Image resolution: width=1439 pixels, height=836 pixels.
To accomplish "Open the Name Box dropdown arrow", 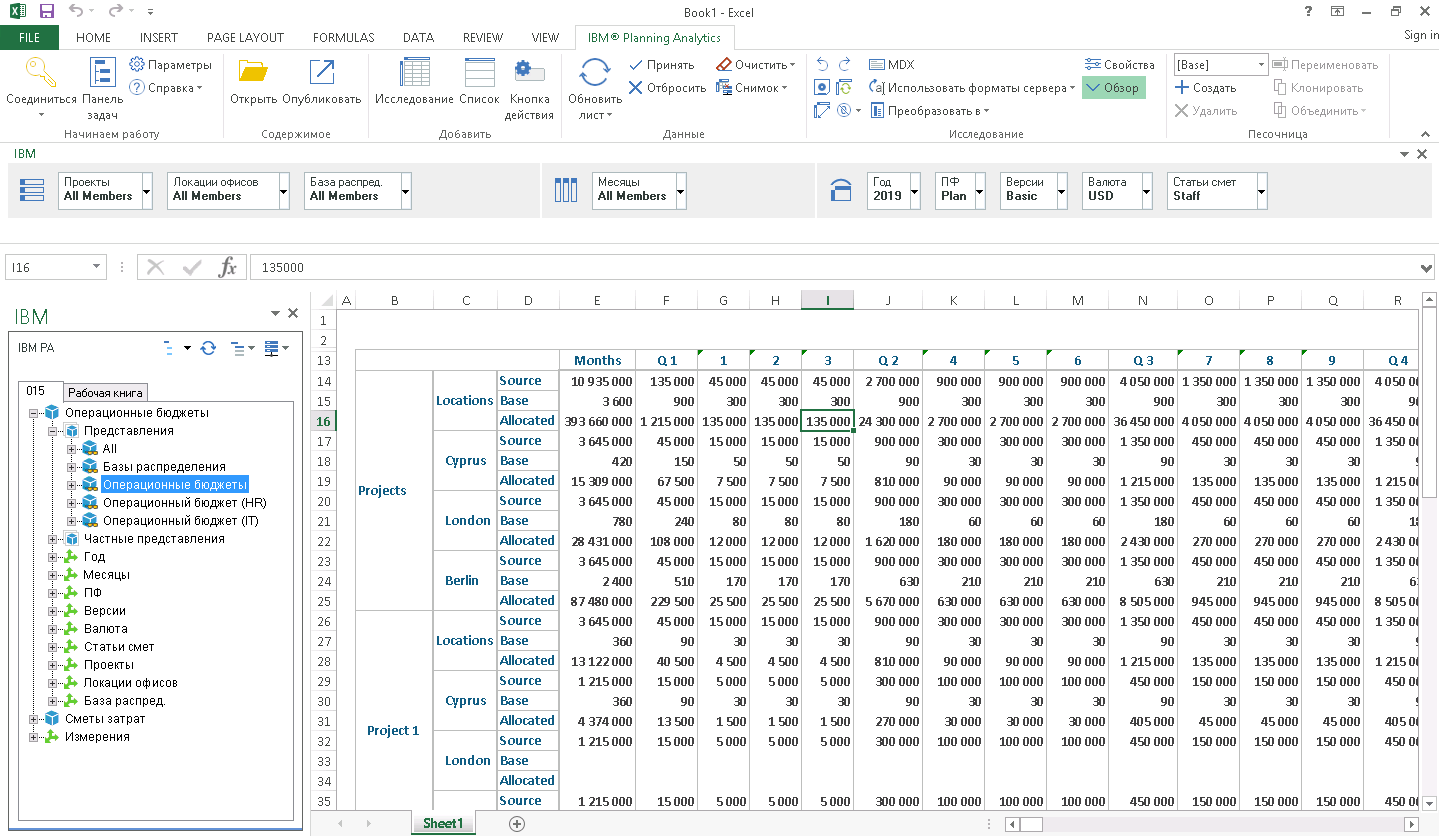I will pos(96,267).
